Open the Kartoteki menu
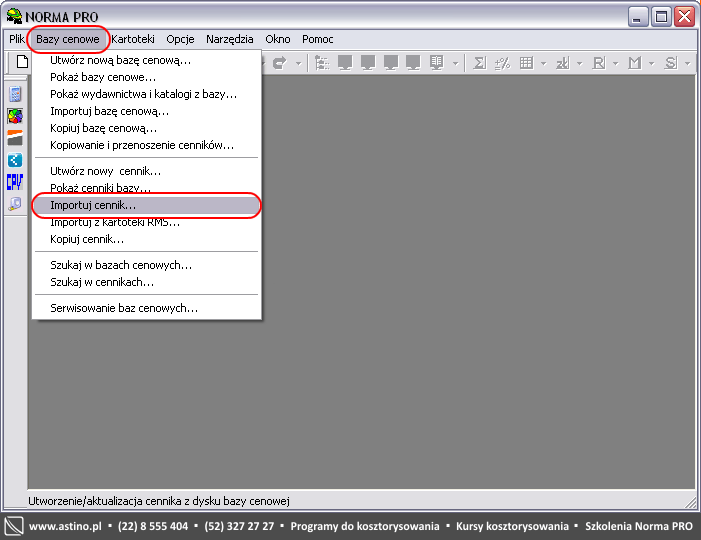701x540 pixels. (x=133, y=39)
